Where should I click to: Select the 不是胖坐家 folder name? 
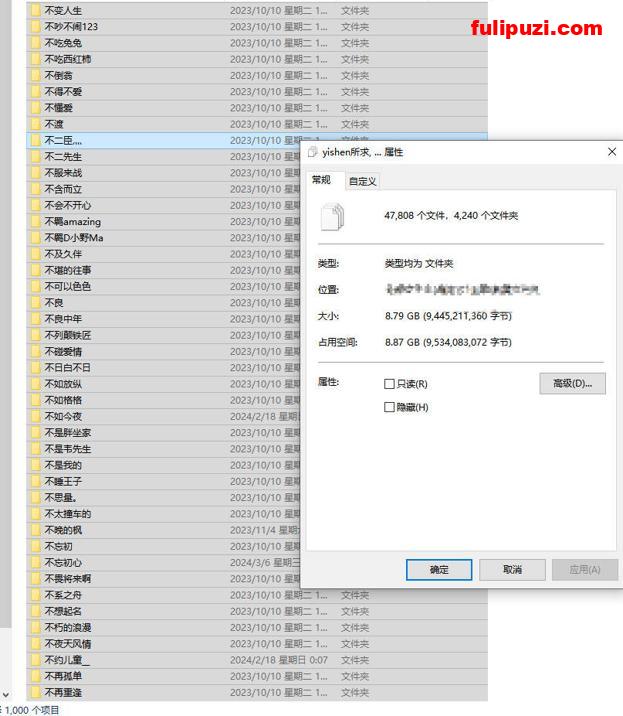pos(68,432)
